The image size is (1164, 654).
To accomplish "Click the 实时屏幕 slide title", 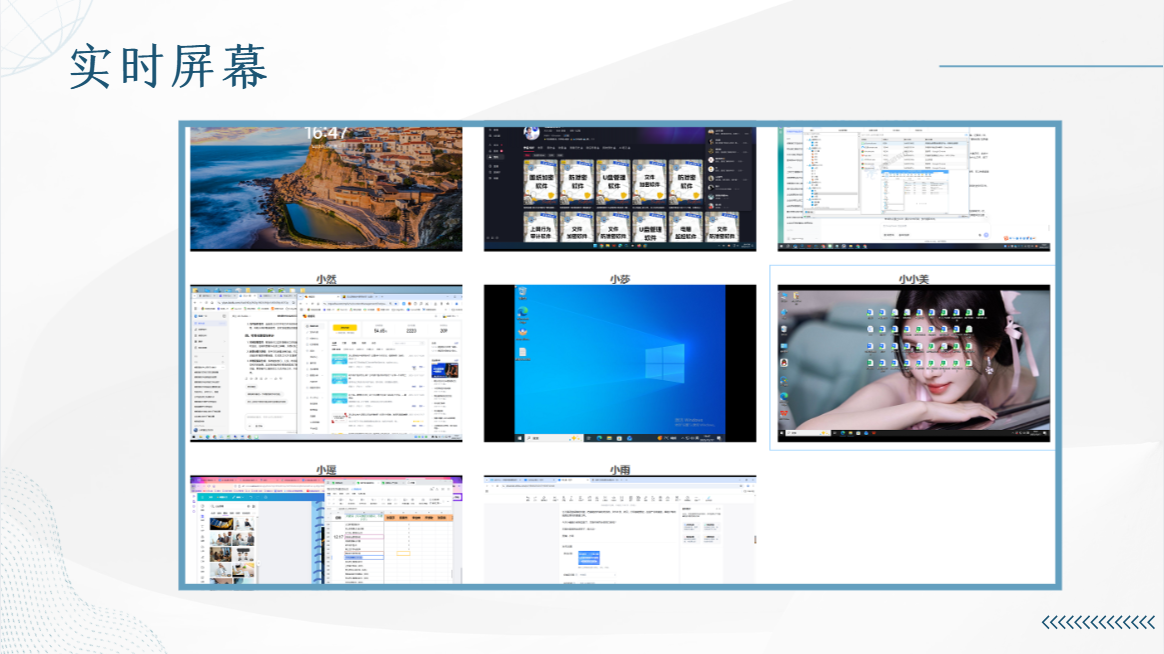I will pos(169,67).
